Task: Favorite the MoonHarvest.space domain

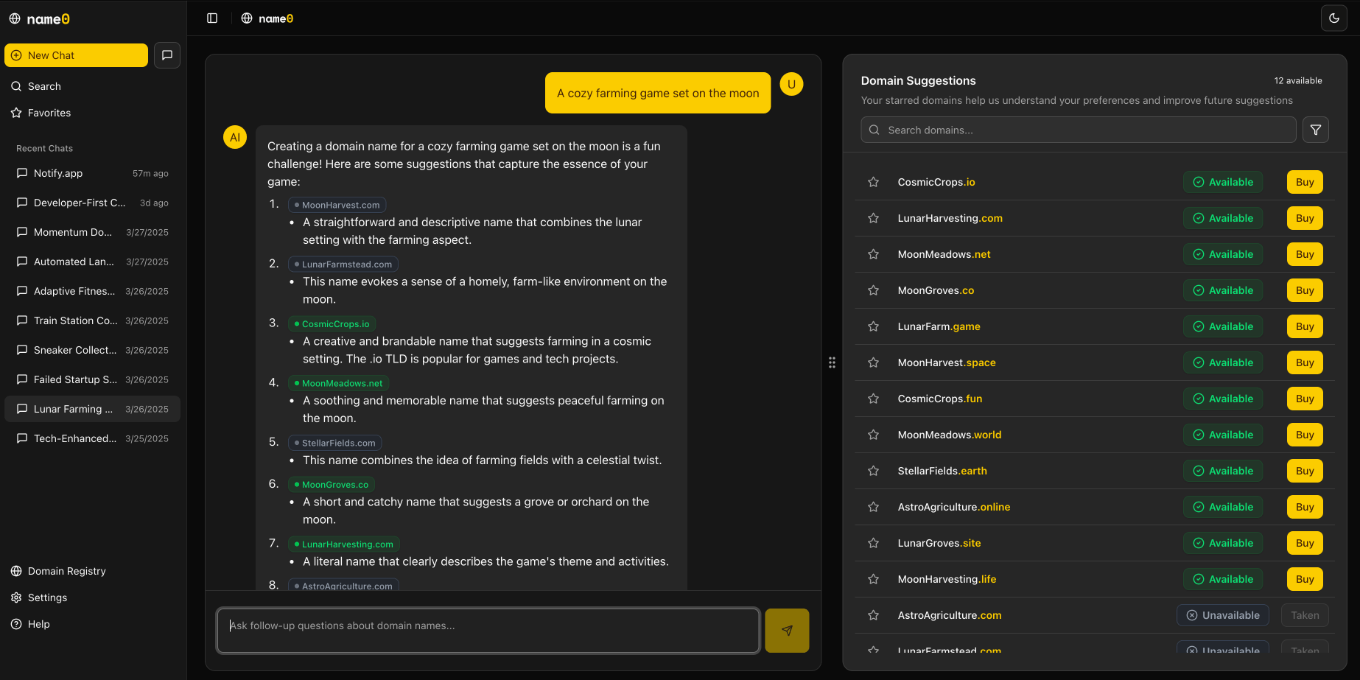Action: pos(873,362)
